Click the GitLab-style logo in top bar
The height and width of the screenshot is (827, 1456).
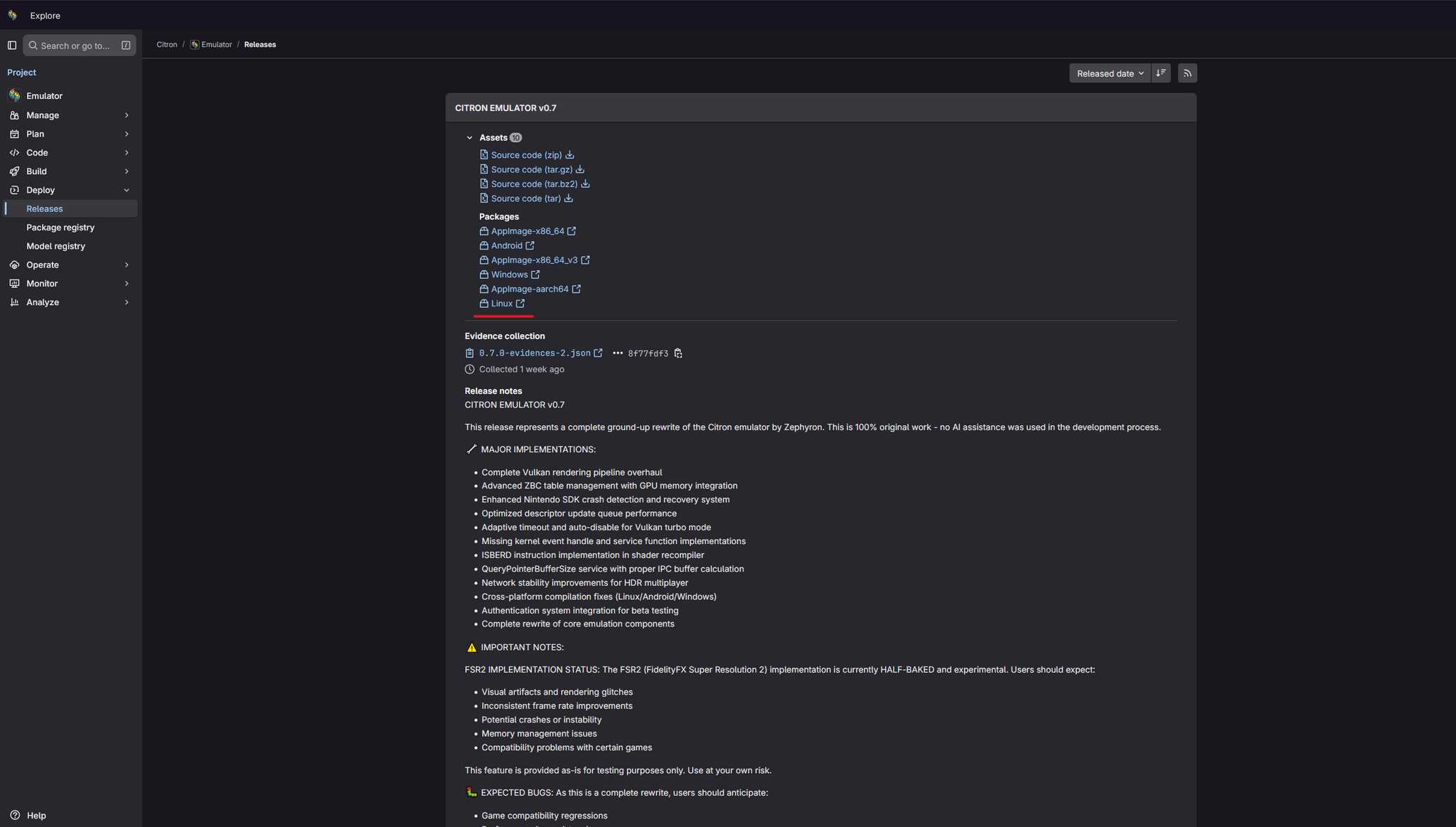12,15
